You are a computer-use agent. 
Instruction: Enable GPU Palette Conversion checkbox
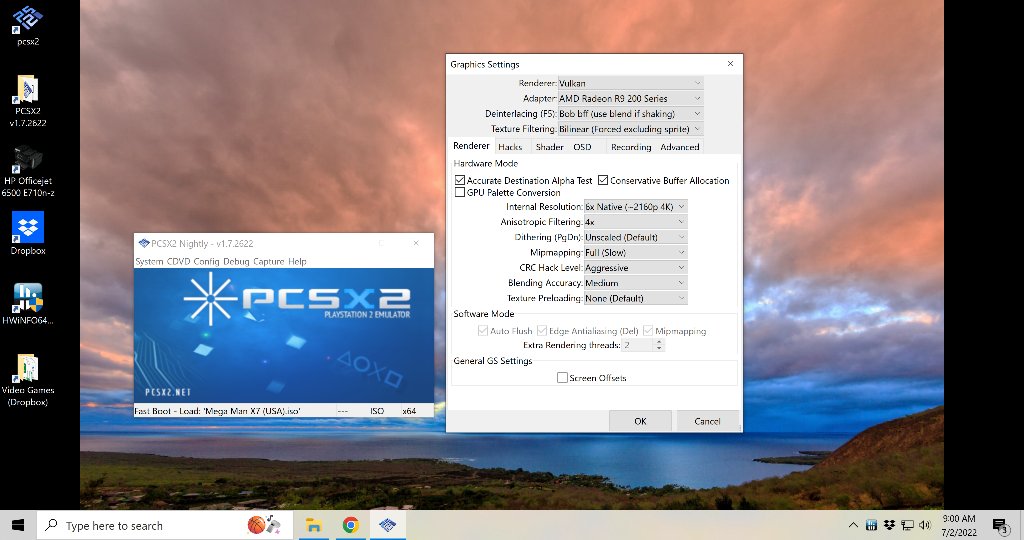(460, 193)
